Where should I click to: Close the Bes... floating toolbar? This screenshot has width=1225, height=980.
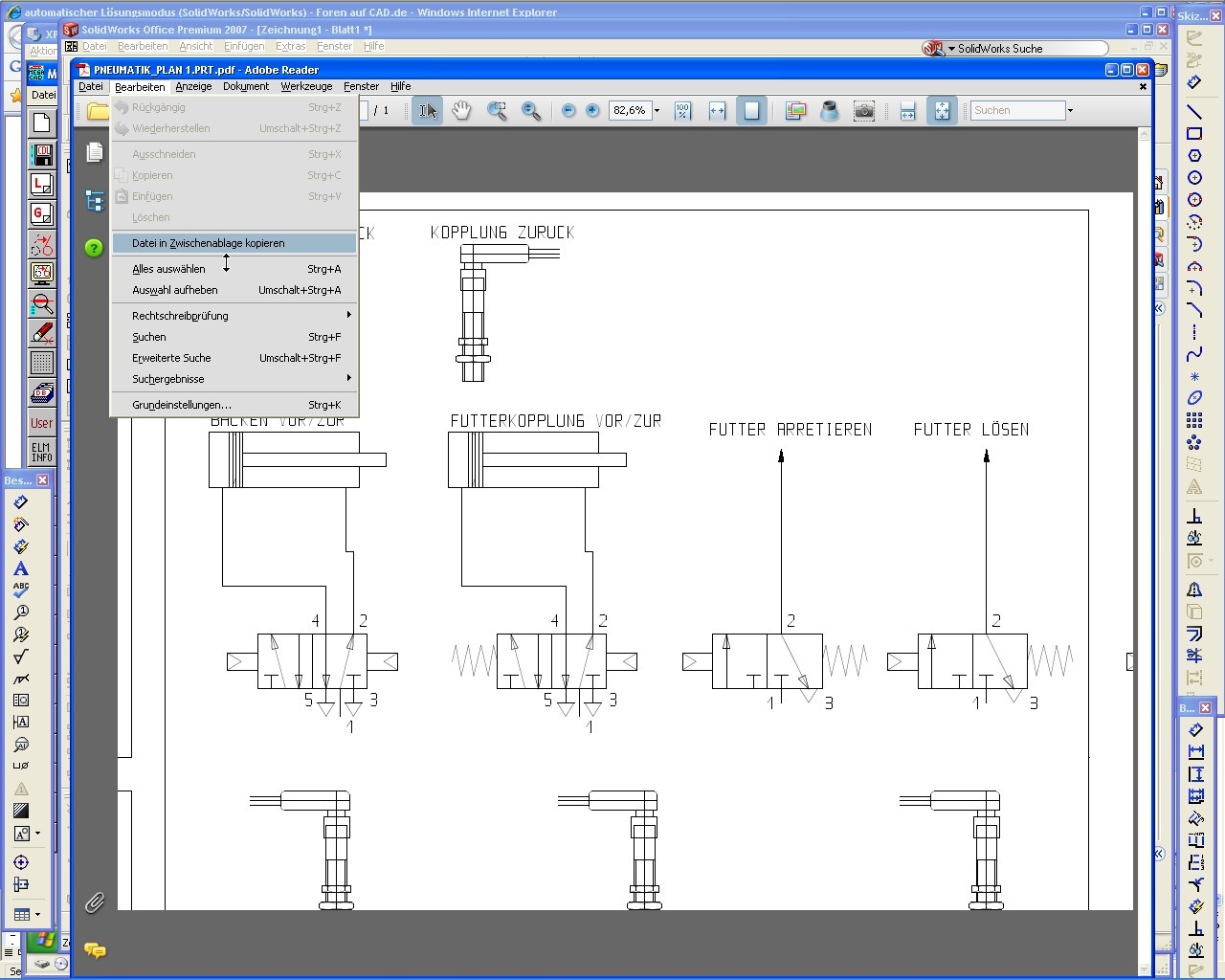pos(42,480)
